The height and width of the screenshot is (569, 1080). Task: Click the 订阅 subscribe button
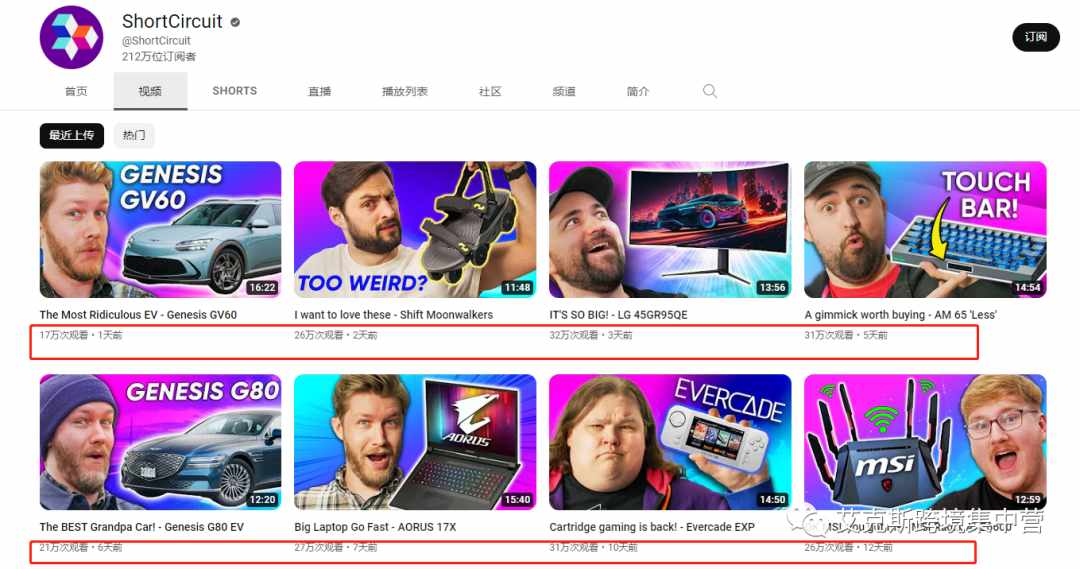pyautogui.click(x=1035, y=37)
